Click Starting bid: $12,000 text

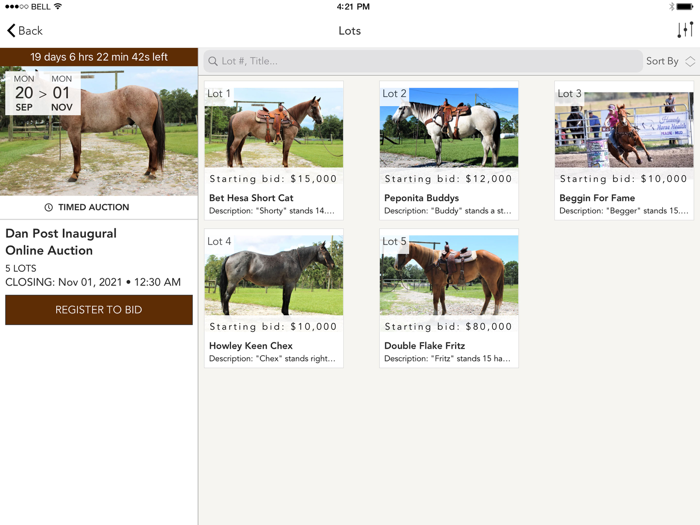point(448,179)
